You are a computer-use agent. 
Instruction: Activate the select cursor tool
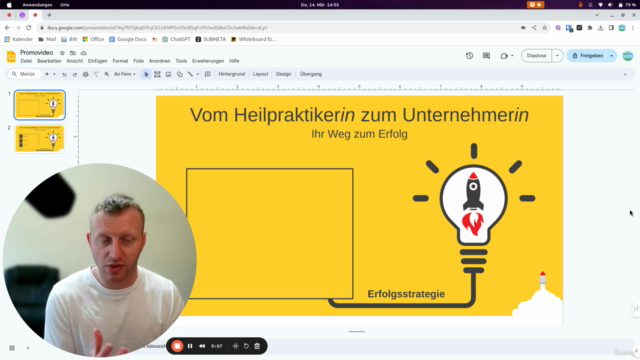146,74
